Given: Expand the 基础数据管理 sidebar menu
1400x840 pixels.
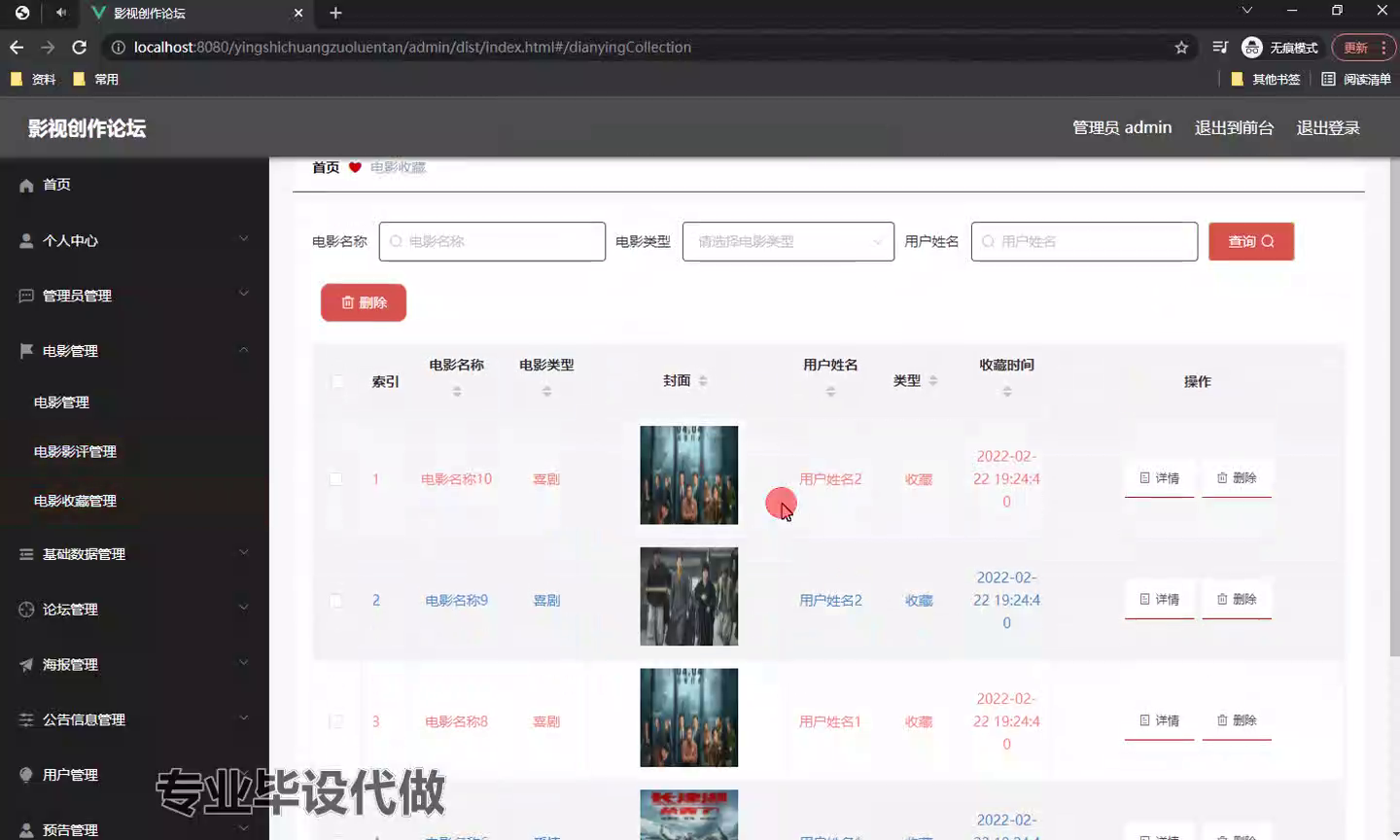Looking at the screenshot, I should (244, 552).
